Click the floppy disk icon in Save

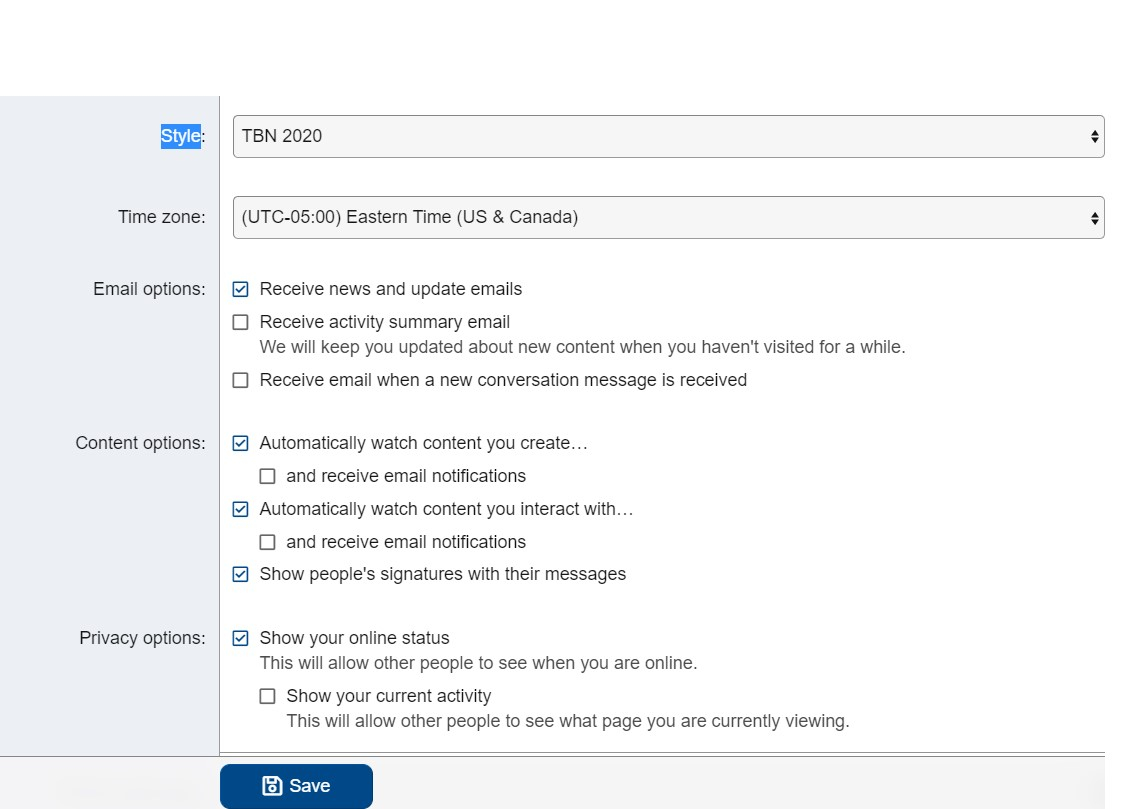(x=271, y=786)
